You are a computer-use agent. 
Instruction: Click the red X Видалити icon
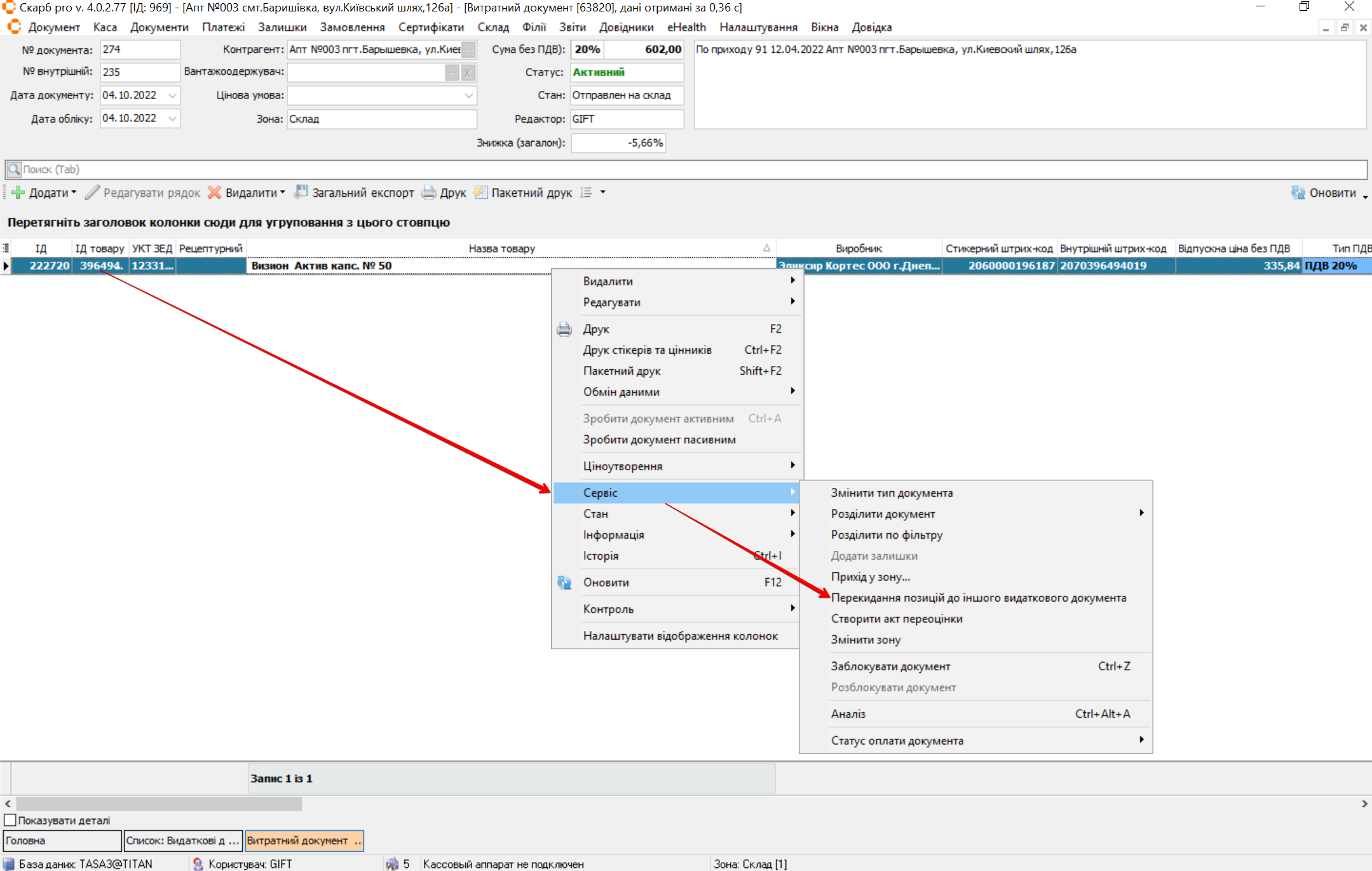(x=215, y=192)
